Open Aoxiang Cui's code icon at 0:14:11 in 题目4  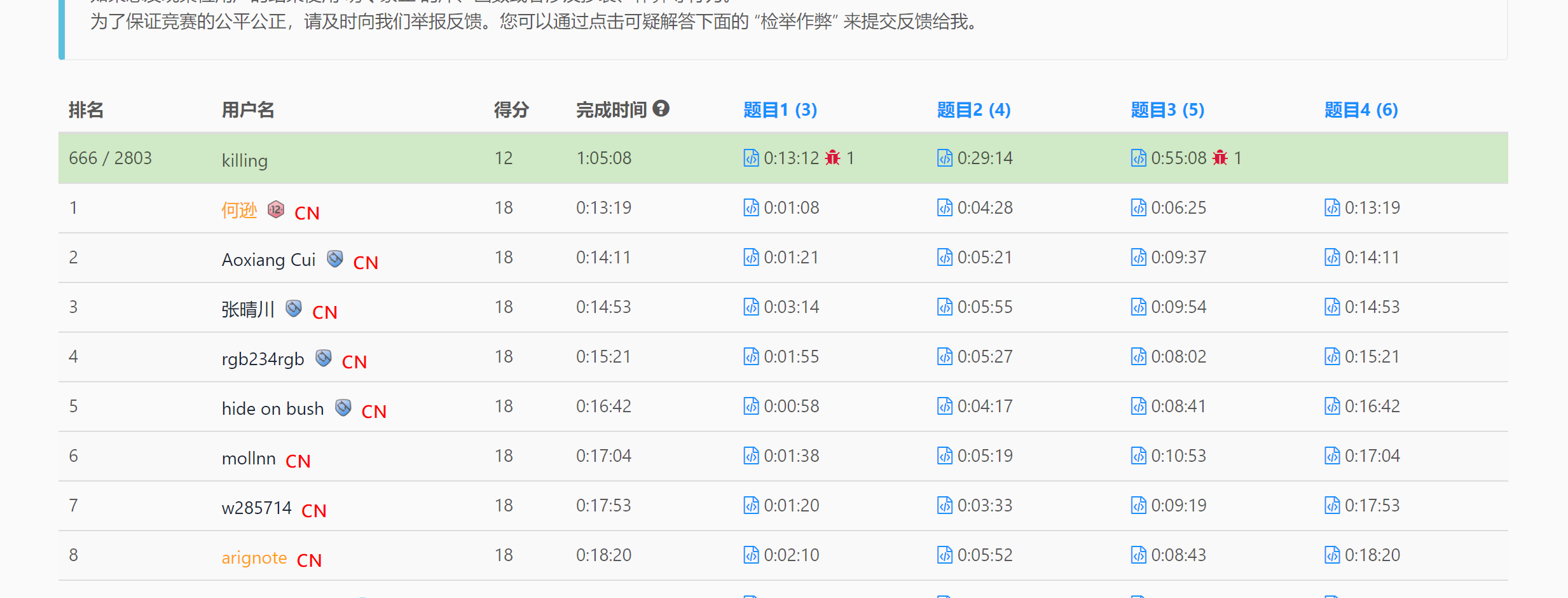pyautogui.click(x=1332, y=257)
